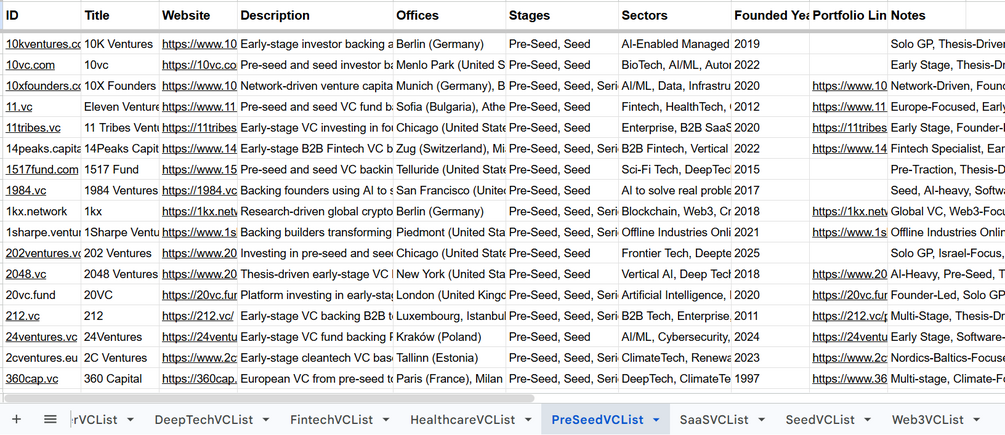Select the Founded Year header cell

770,15
